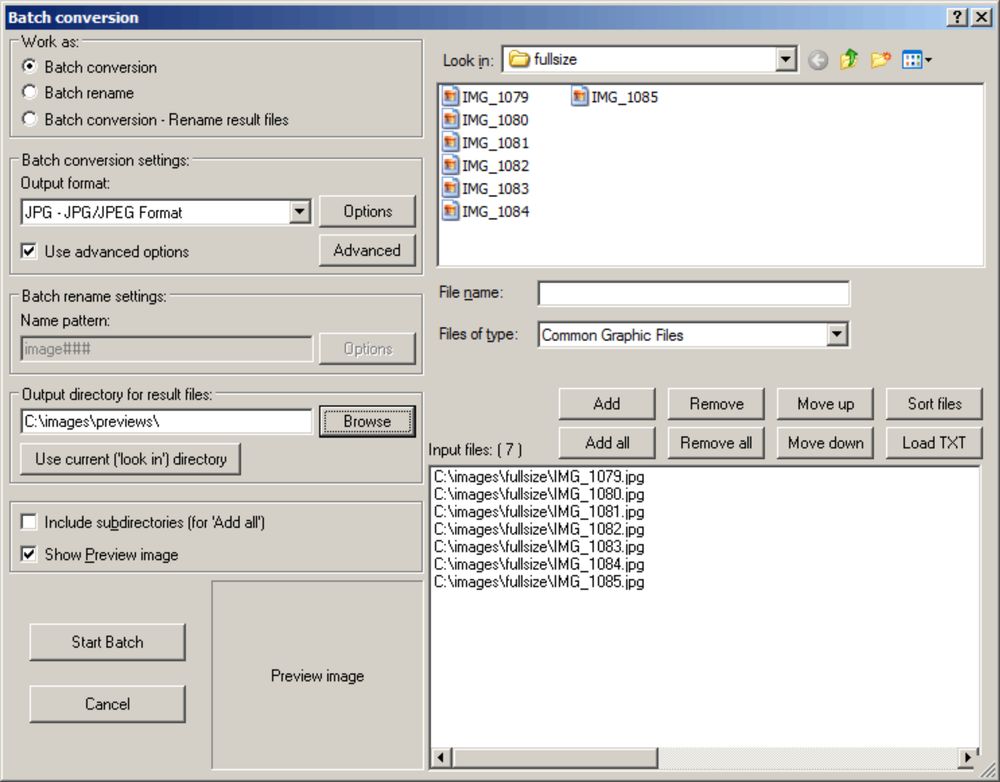The width and height of the screenshot is (1000, 782).
Task: Click the Add button
Action: pyautogui.click(x=607, y=404)
